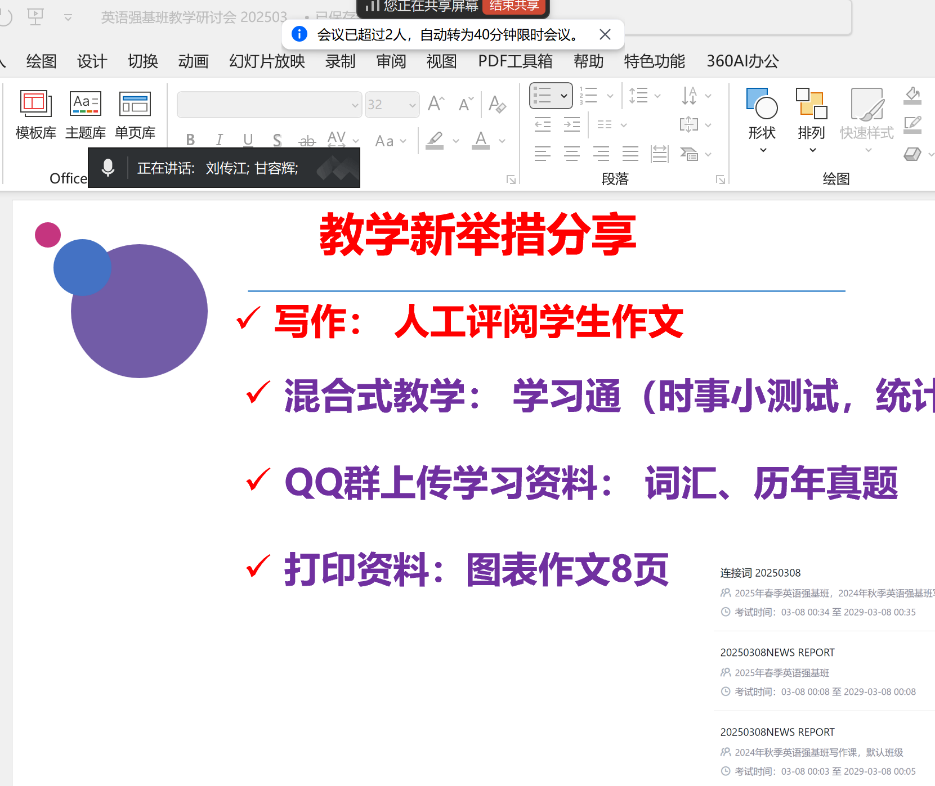Click the increase indent icon
This screenshot has width=935, height=786.
click(x=572, y=125)
